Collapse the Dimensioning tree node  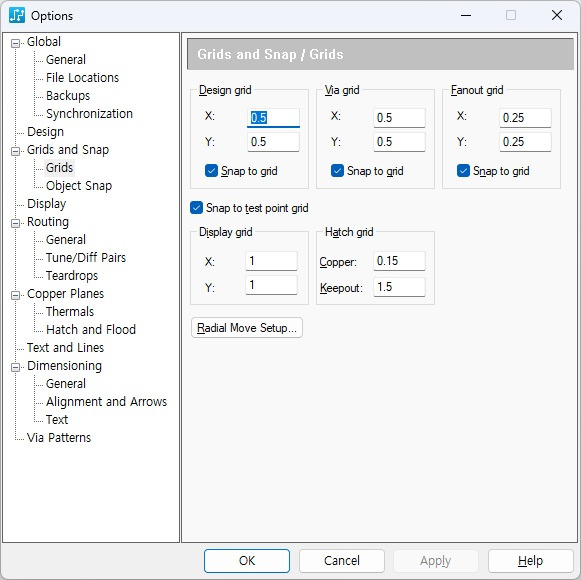[x=15, y=367]
